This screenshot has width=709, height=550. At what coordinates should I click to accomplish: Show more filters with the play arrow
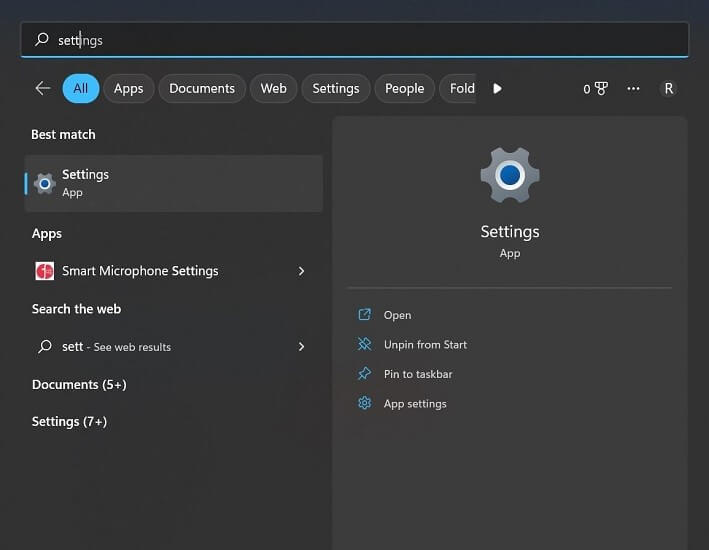pyautogui.click(x=497, y=88)
